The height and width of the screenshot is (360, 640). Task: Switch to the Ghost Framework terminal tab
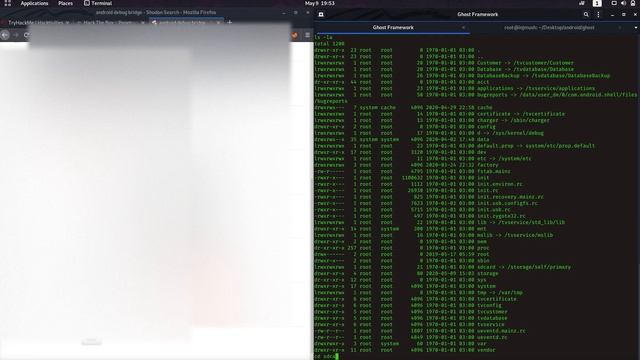[x=393, y=27]
